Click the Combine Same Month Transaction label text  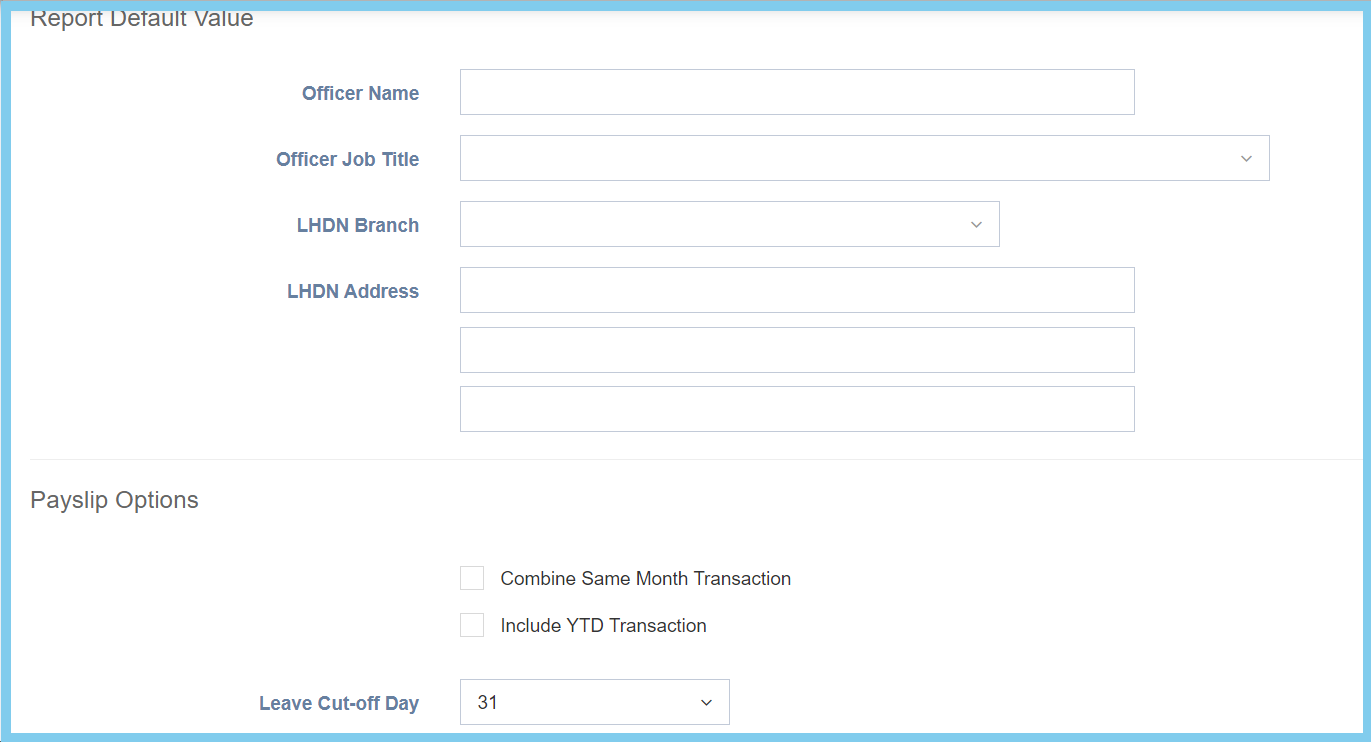click(645, 578)
